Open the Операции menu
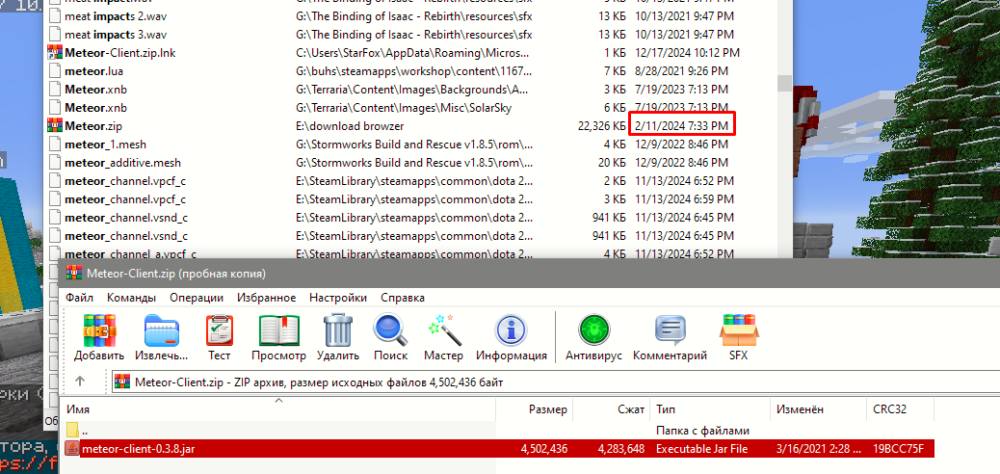1000x474 pixels. click(196, 298)
